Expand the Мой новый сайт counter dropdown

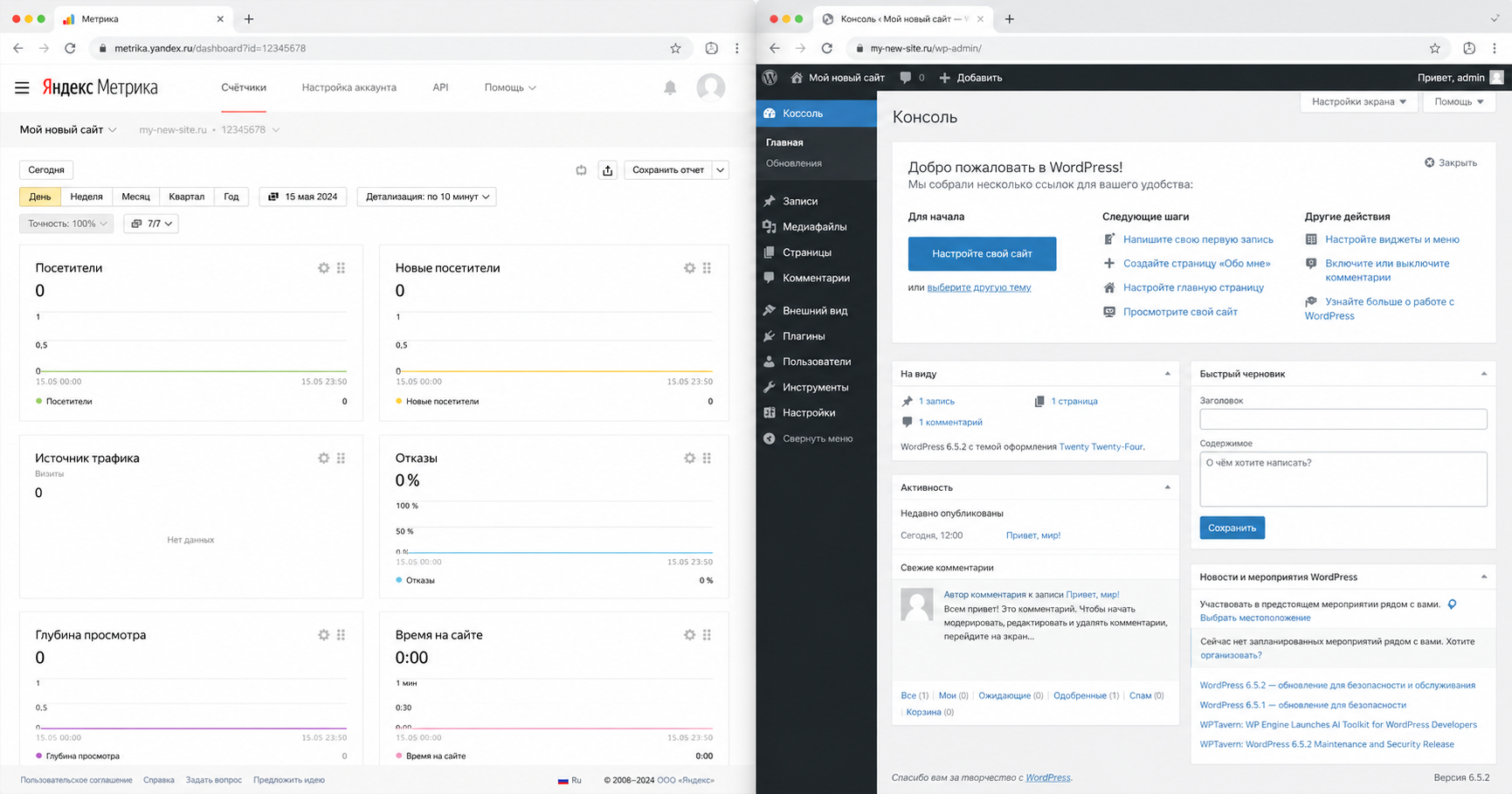68,130
